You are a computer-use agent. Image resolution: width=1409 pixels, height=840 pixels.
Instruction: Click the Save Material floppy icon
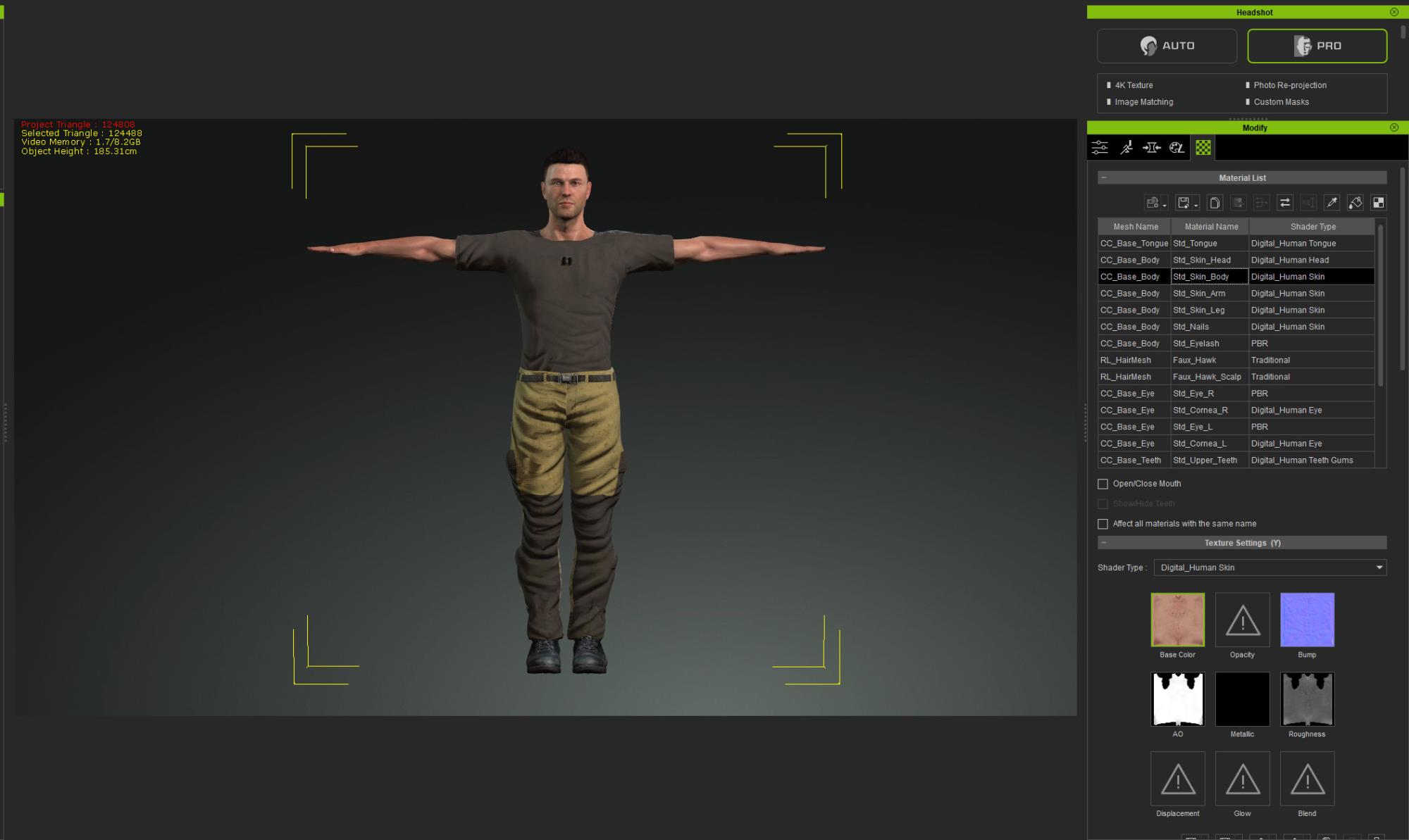pyautogui.click(x=1184, y=203)
